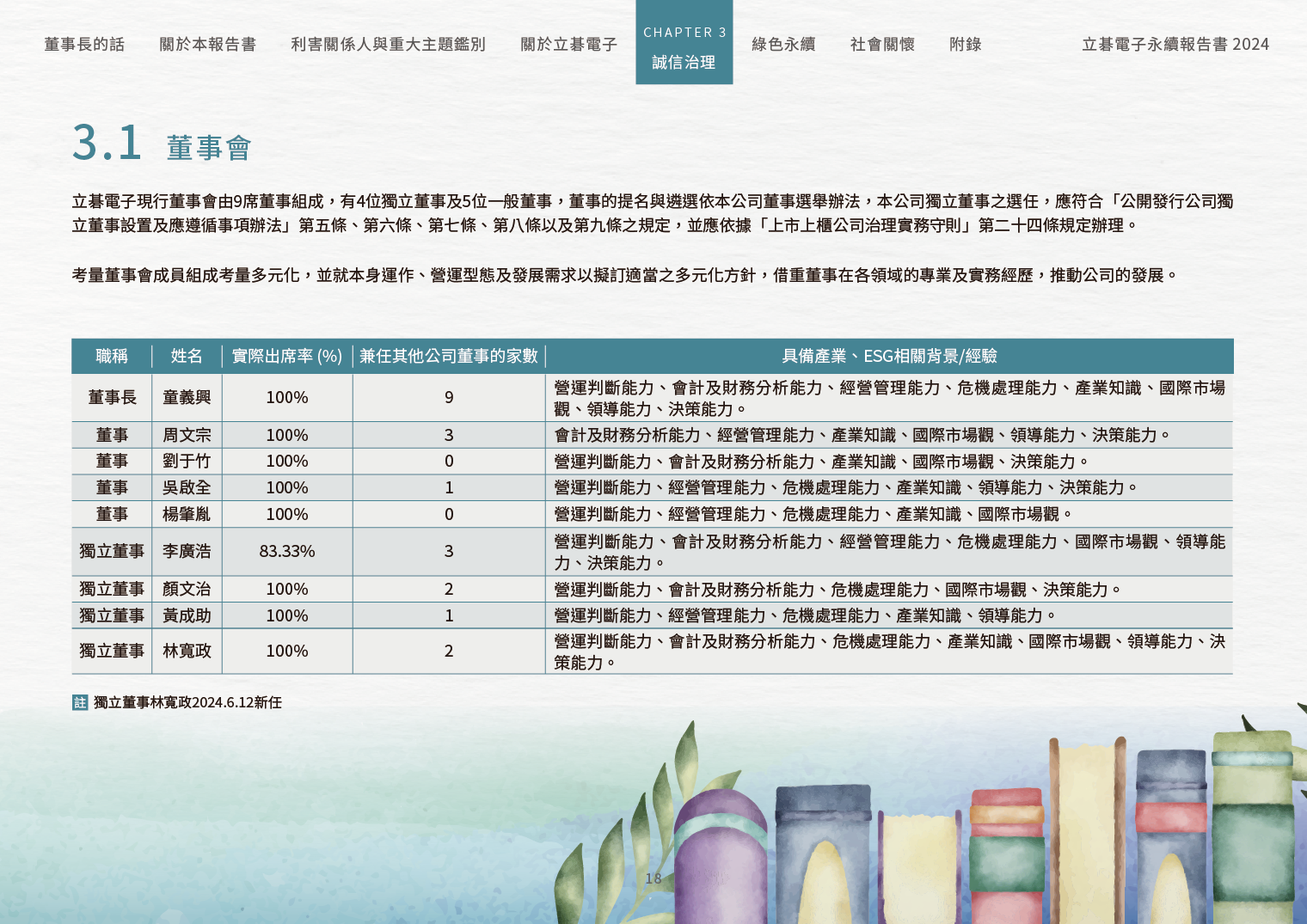Select the name 童義興
Viewport: 1307px width, 924px height.
187,397
